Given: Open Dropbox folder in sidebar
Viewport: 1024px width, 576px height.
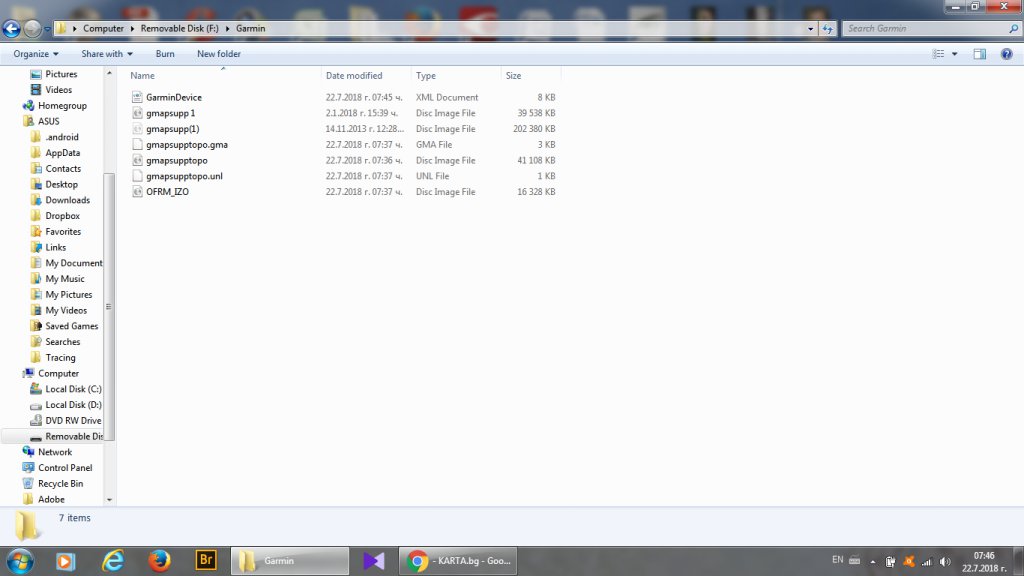Looking at the screenshot, I should 63,216.
